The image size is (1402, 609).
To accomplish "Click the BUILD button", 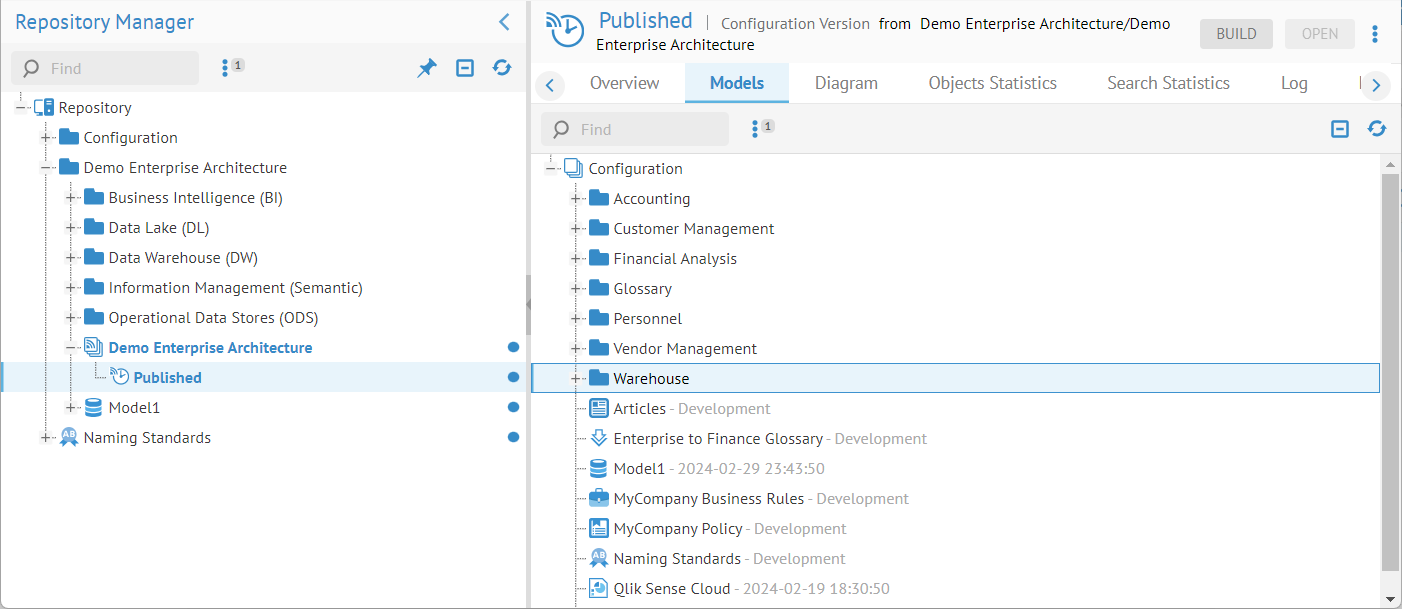I will coord(1236,34).
